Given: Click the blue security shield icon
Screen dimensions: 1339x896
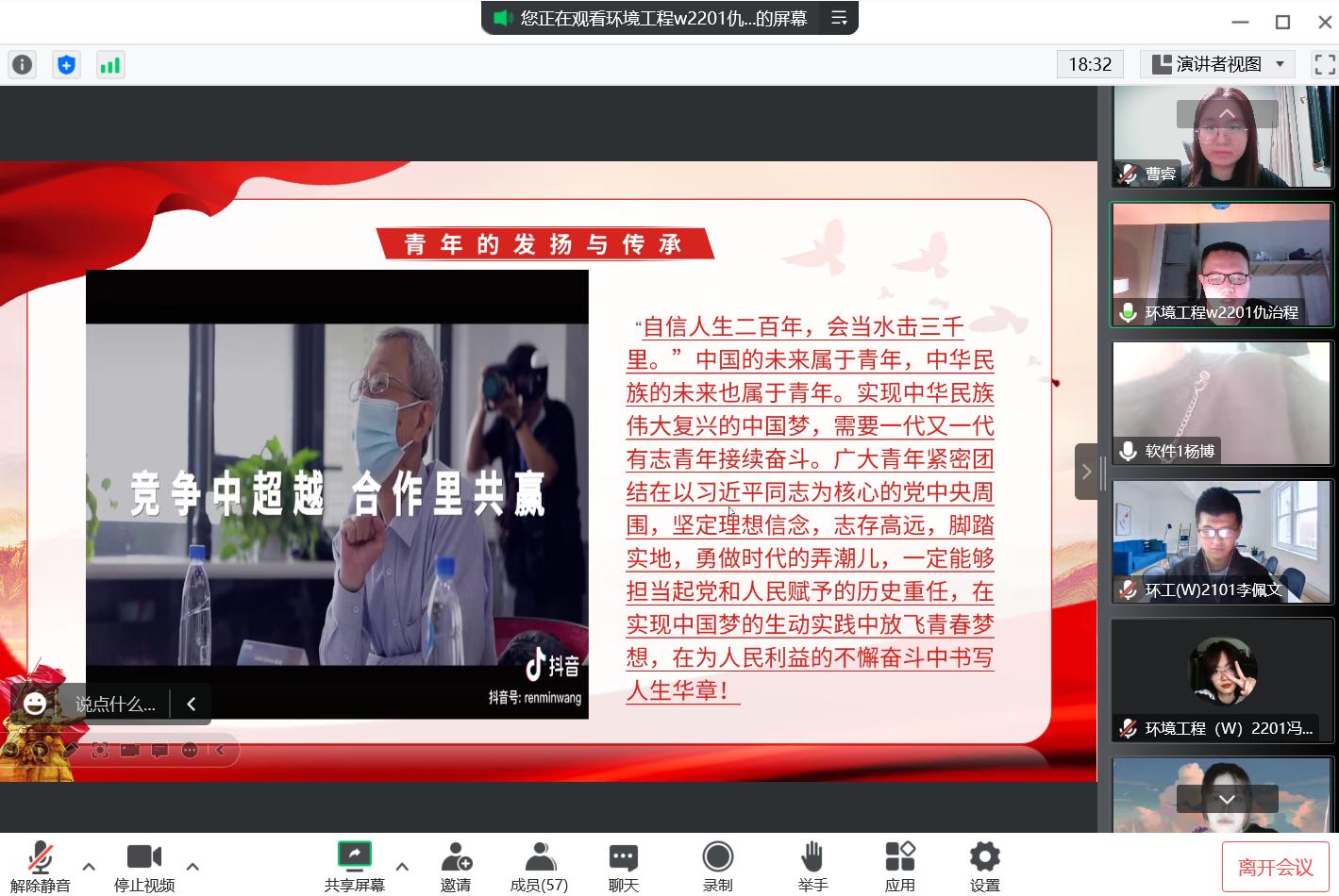Looking at the screenshot, I should tap(66, 65).
